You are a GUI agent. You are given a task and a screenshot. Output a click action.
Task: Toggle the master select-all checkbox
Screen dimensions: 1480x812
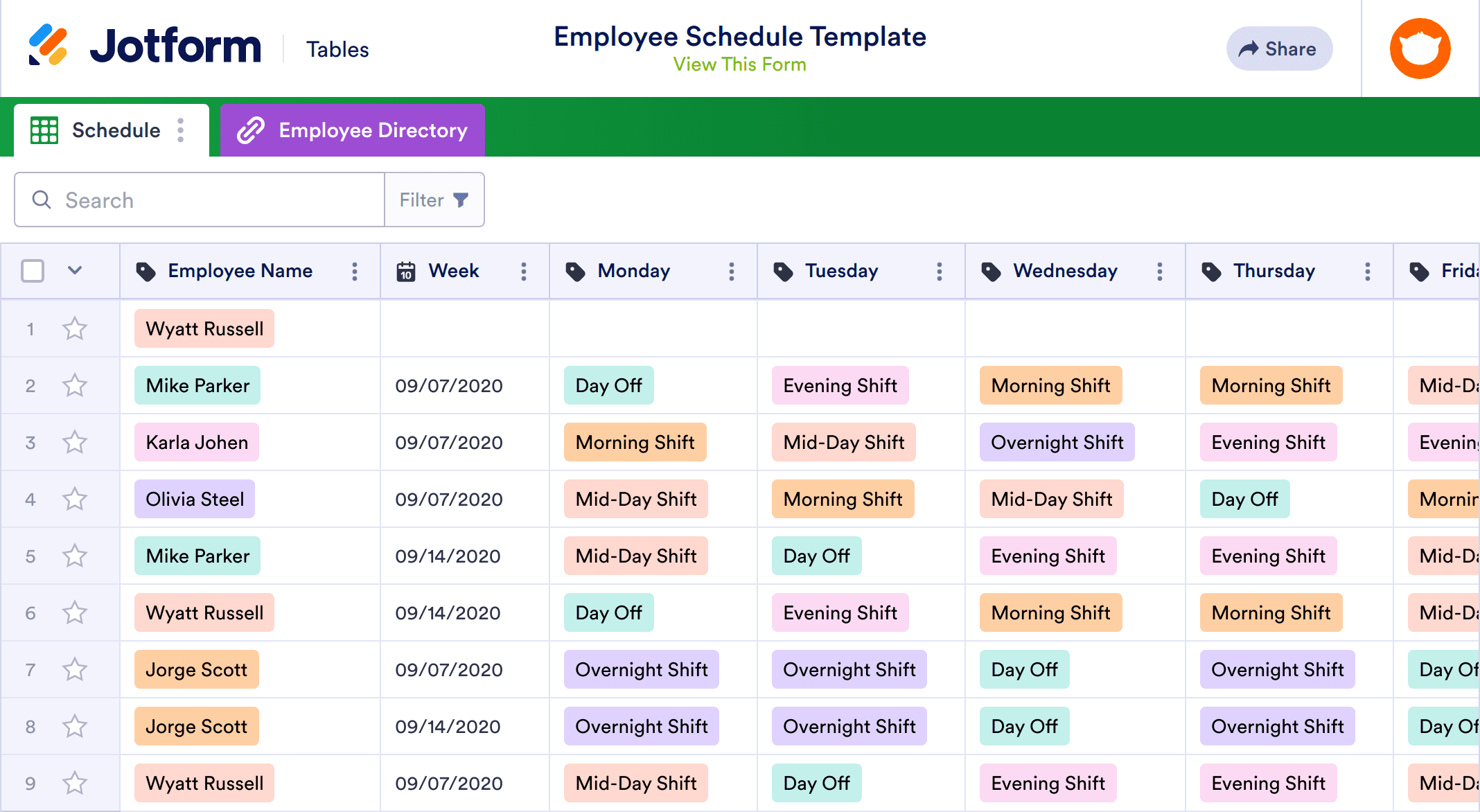[33, 271]
